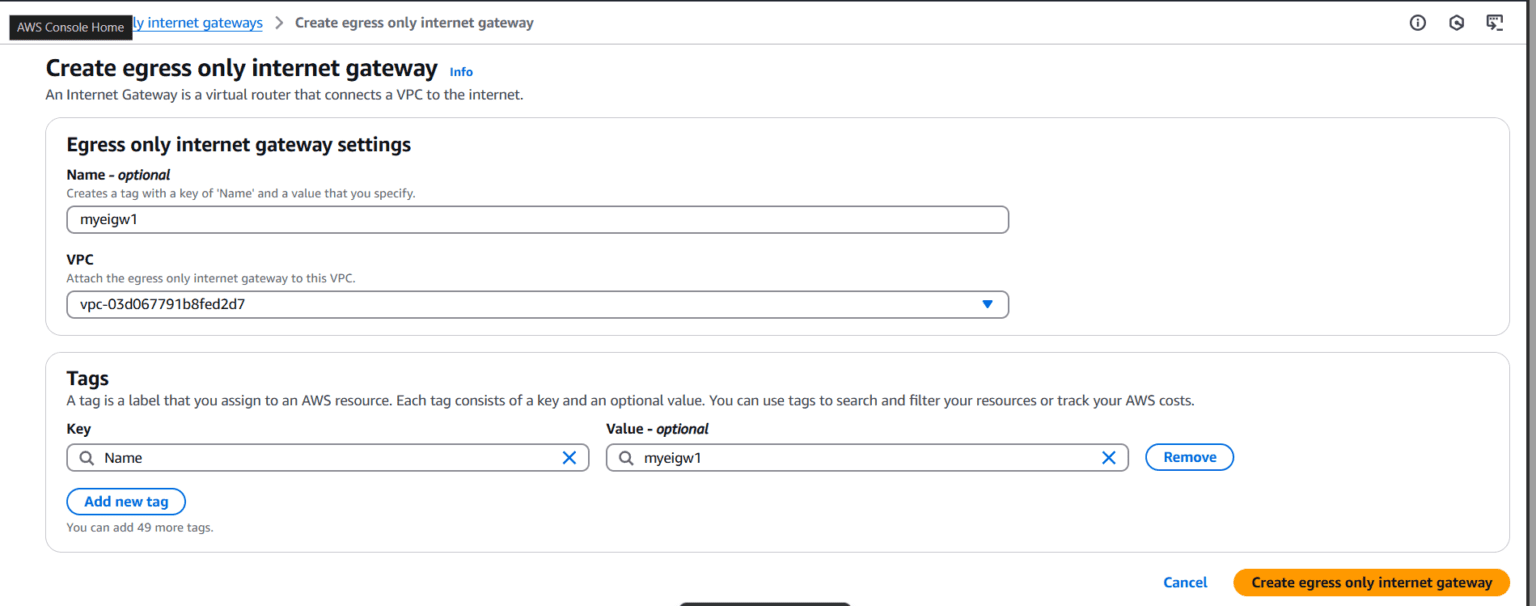The height and width of the screenshot is (606, 1536).
Task: Open the VPC selection dropdown
Action: pyautogui.click(x=537, y=304)
